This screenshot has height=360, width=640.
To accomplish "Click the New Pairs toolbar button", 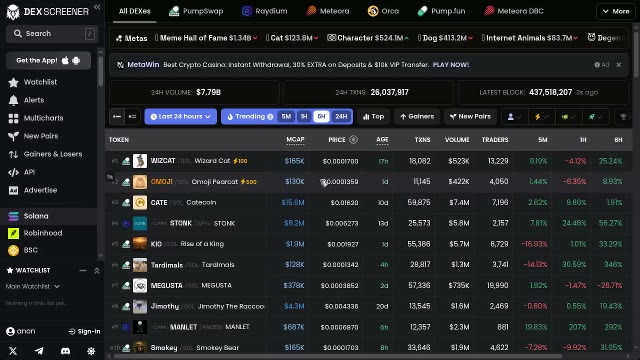I will click(470, 117).
